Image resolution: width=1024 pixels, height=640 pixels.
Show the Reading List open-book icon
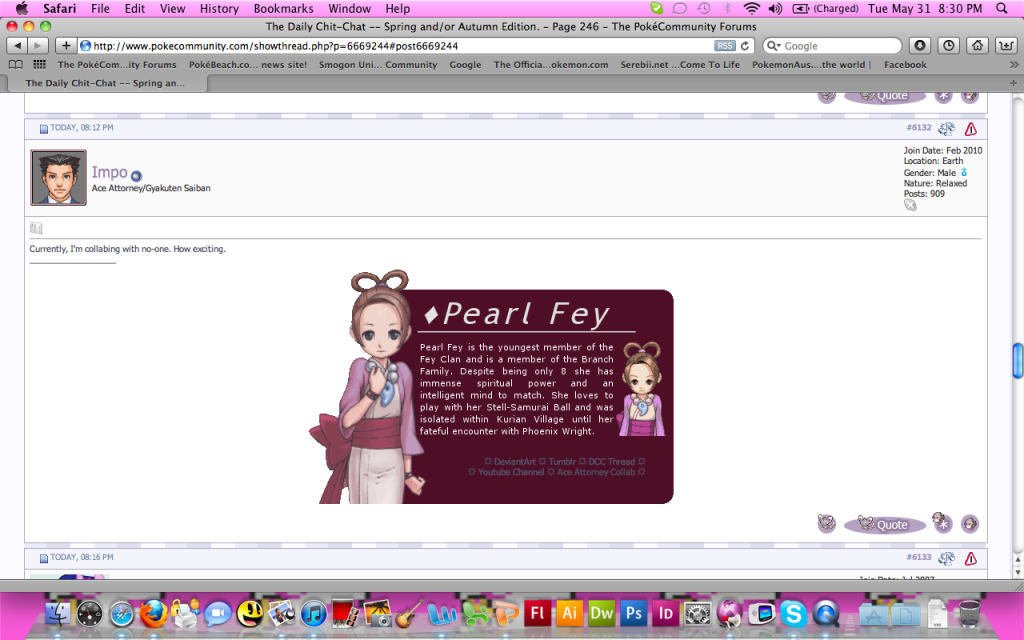[16, 65]
